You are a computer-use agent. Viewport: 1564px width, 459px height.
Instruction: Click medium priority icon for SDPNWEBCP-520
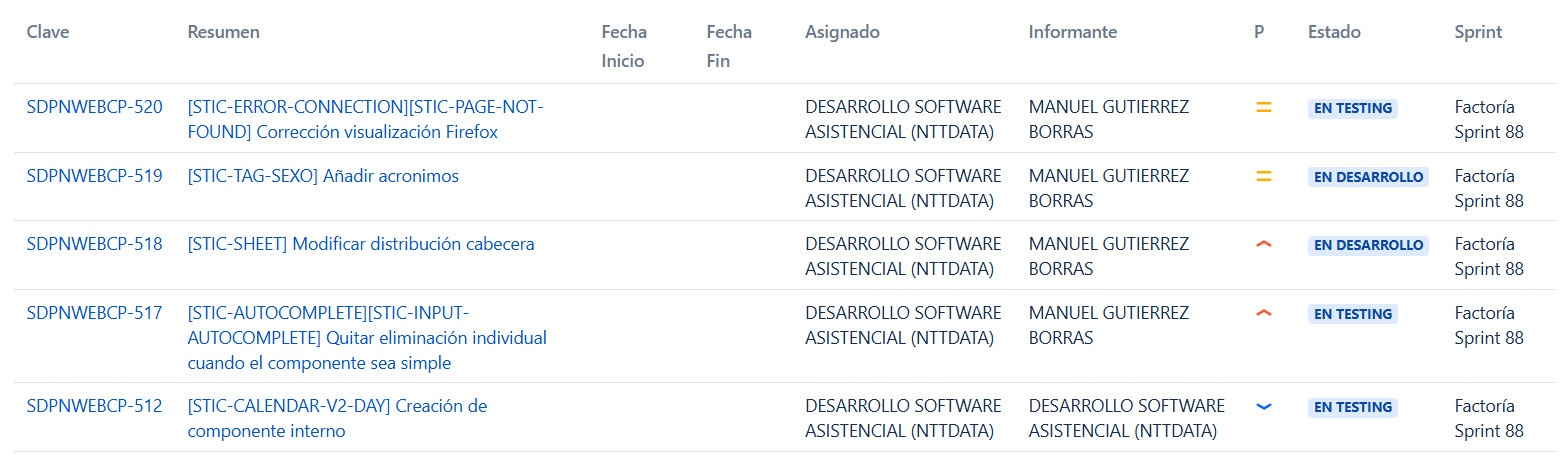[1263, 108]
